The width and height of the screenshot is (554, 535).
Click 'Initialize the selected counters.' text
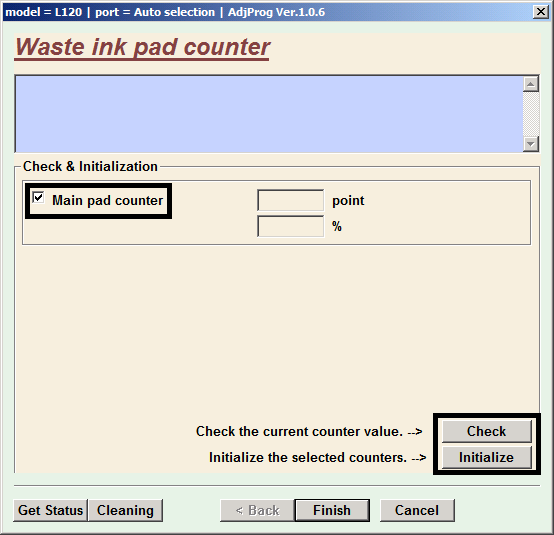click(x=308, y=457)
